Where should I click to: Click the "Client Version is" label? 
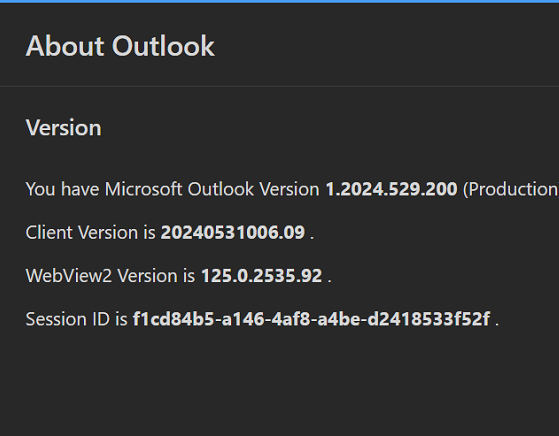(x=91, y=232)
